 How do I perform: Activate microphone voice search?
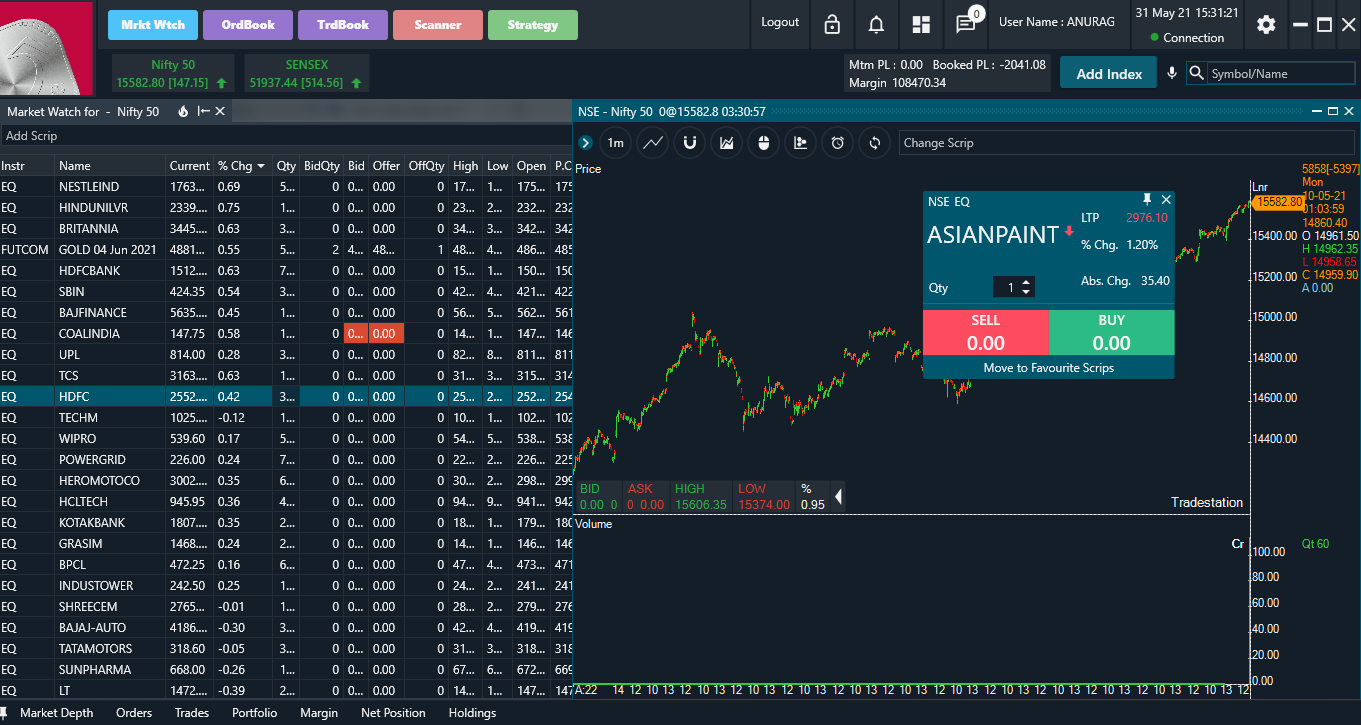coord(1172,73)
